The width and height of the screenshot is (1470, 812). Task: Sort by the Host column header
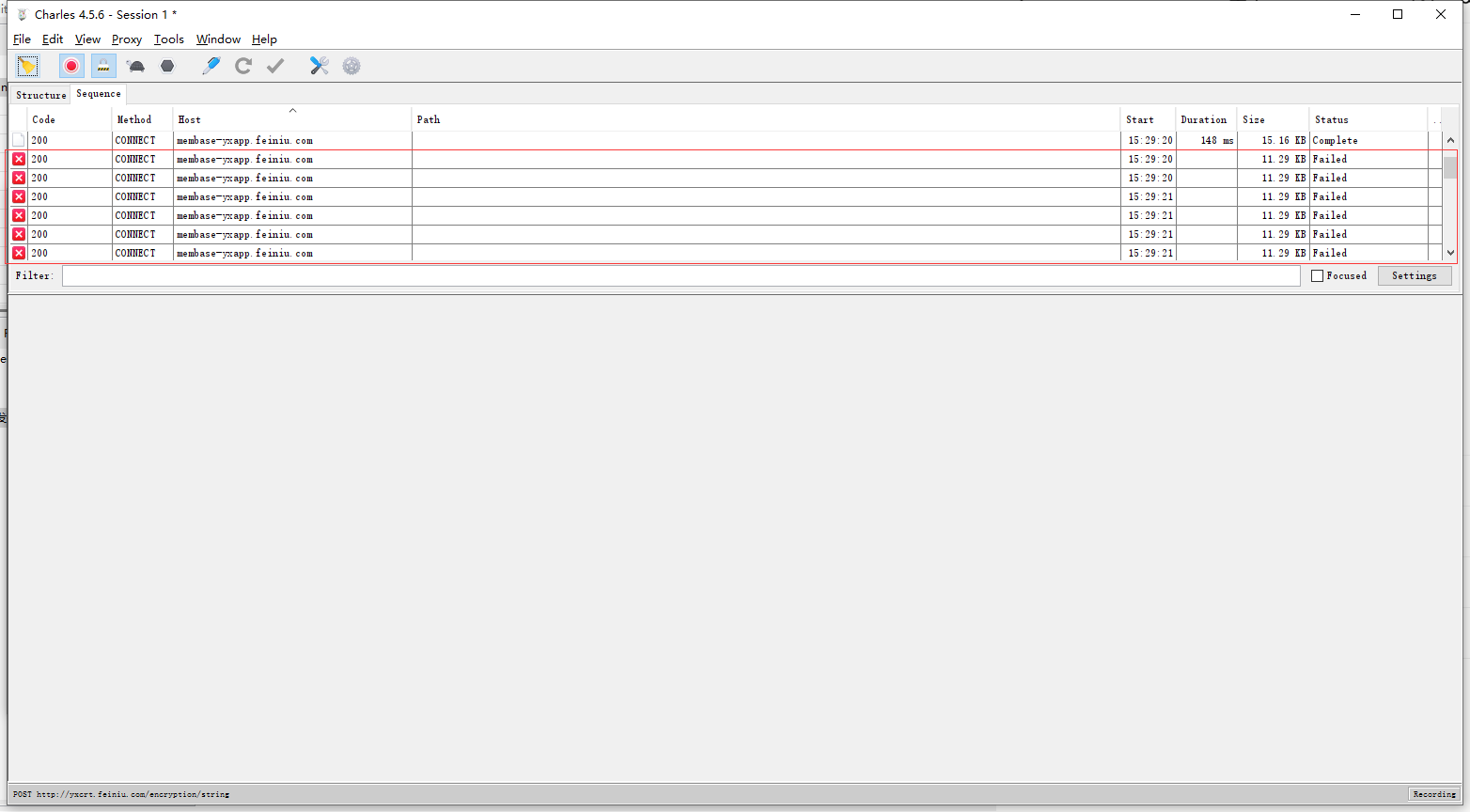click(292, 119)
